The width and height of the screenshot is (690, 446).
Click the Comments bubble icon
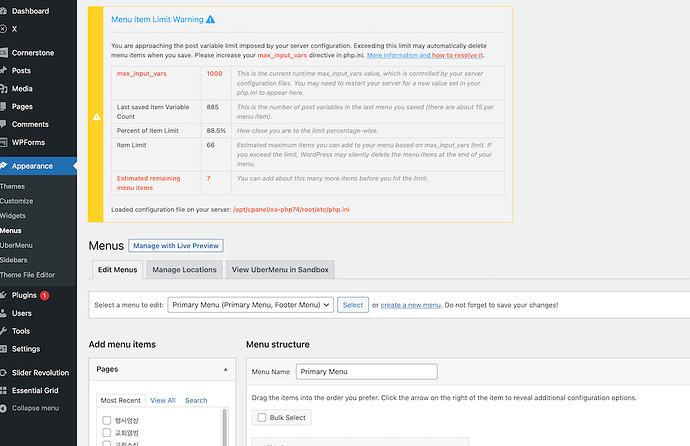pyautogui.click(x=4, y=124)
